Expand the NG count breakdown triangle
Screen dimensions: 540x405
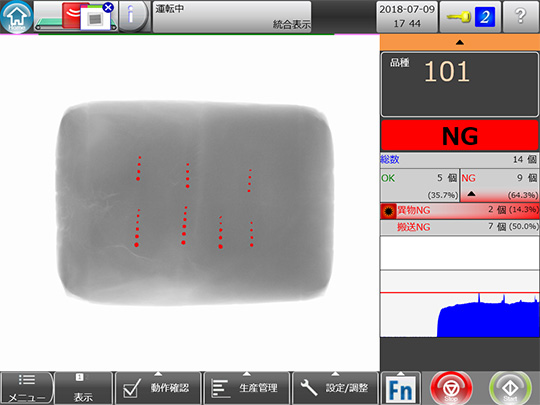471,194
